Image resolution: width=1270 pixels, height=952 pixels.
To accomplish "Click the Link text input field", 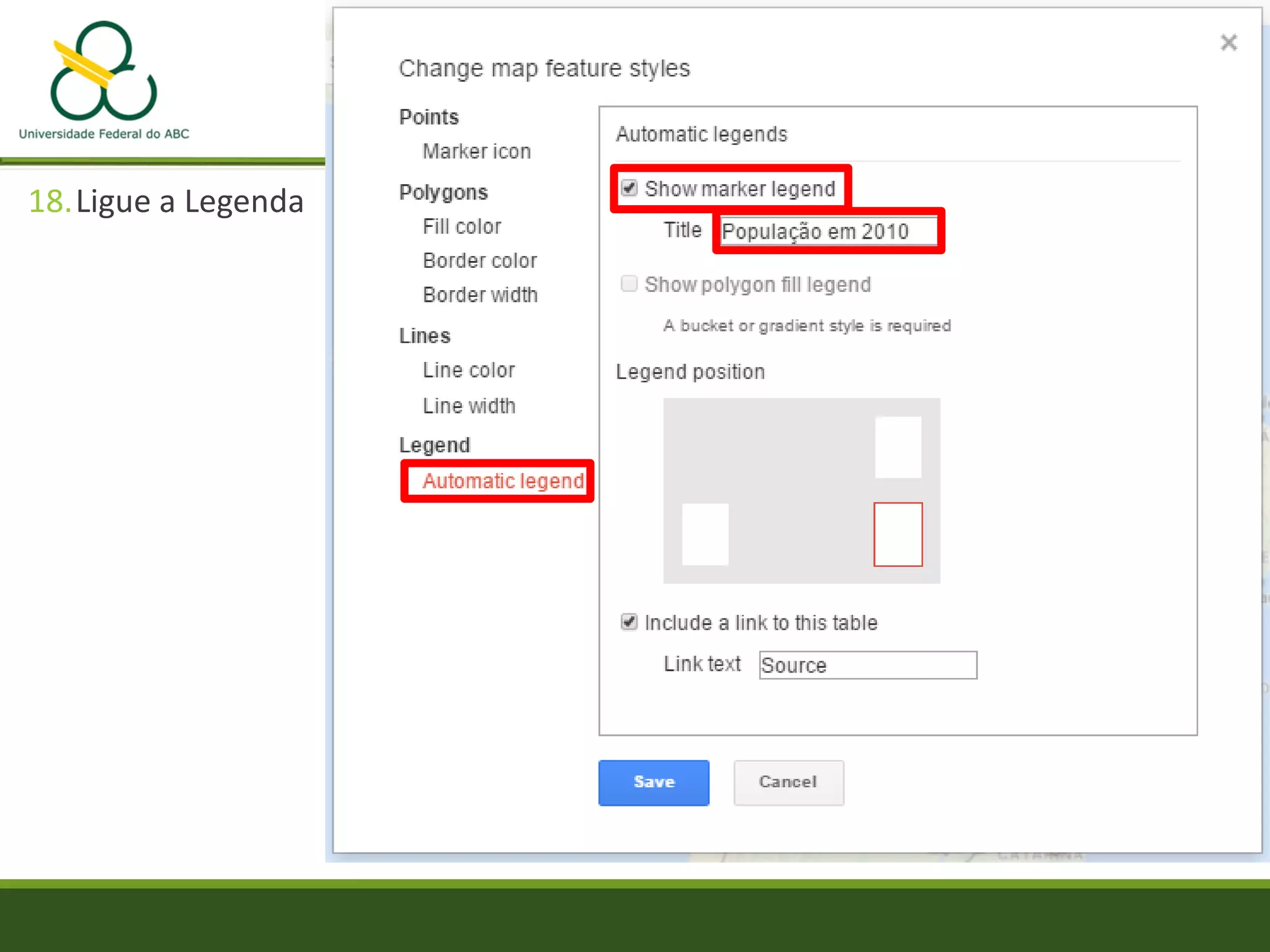I will [868, 665].
